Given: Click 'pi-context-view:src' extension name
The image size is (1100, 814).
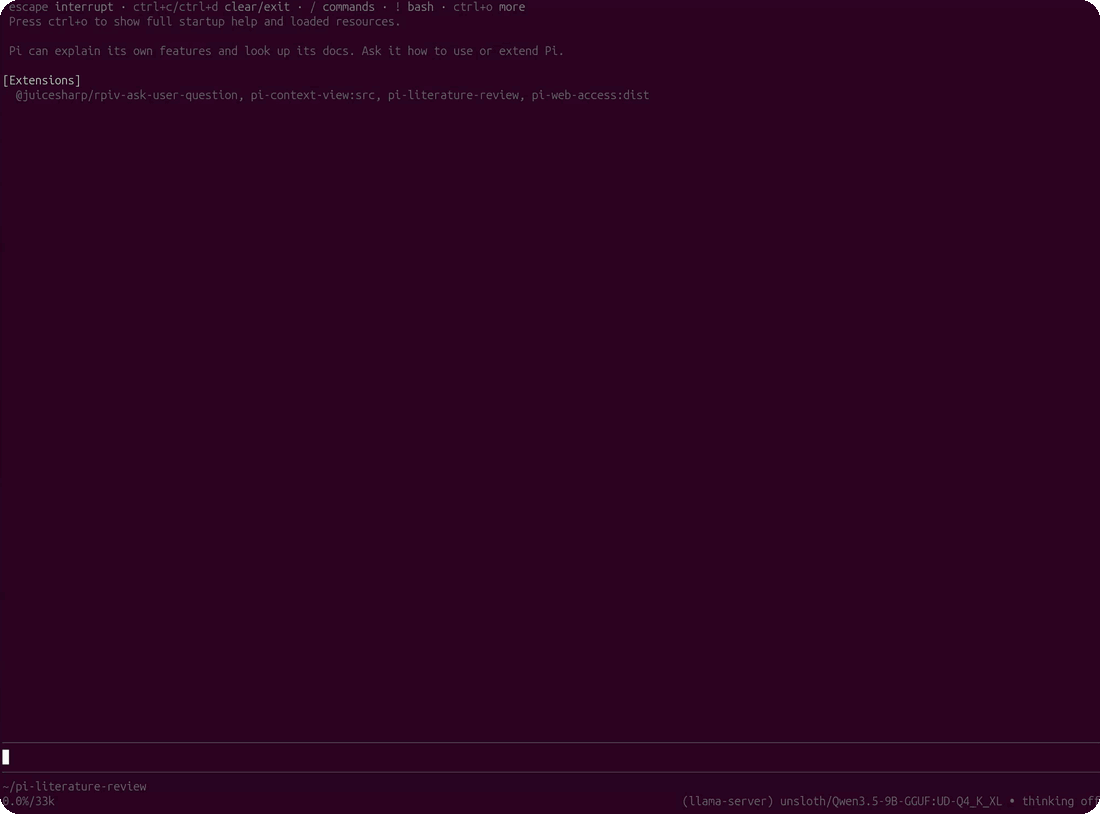Looking at the screenshot, I should point(313,95).
